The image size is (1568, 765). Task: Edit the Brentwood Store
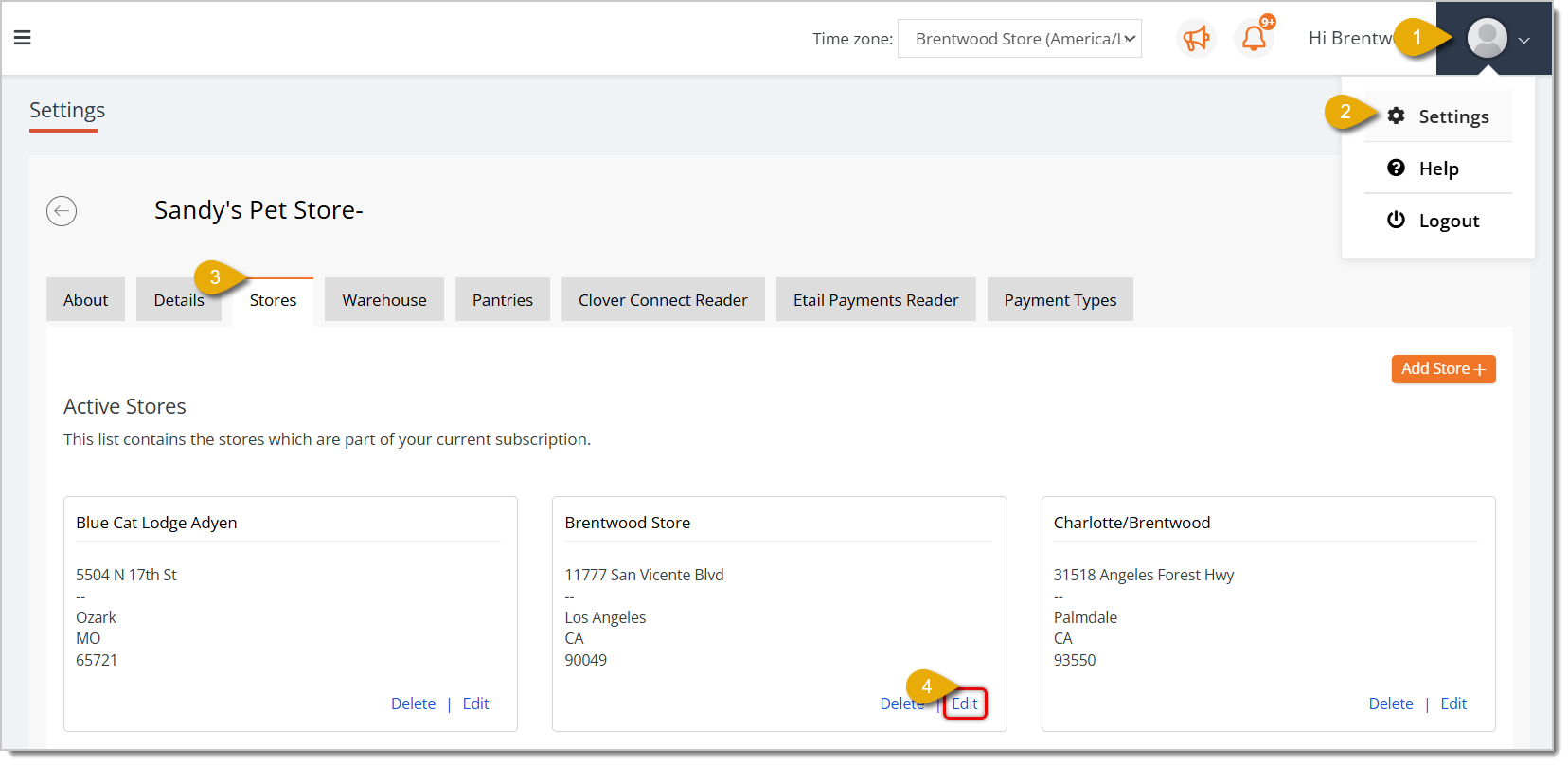965,703
